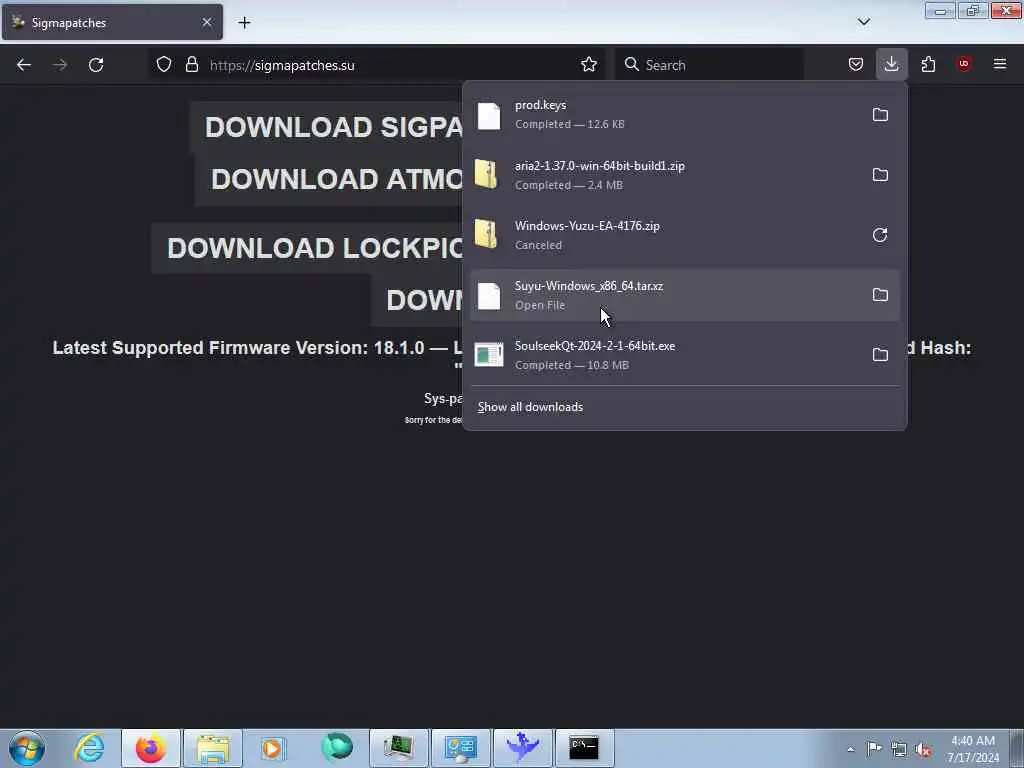Open the Action Center flag icon
The image size is (1024, 768).
(874, 748)
